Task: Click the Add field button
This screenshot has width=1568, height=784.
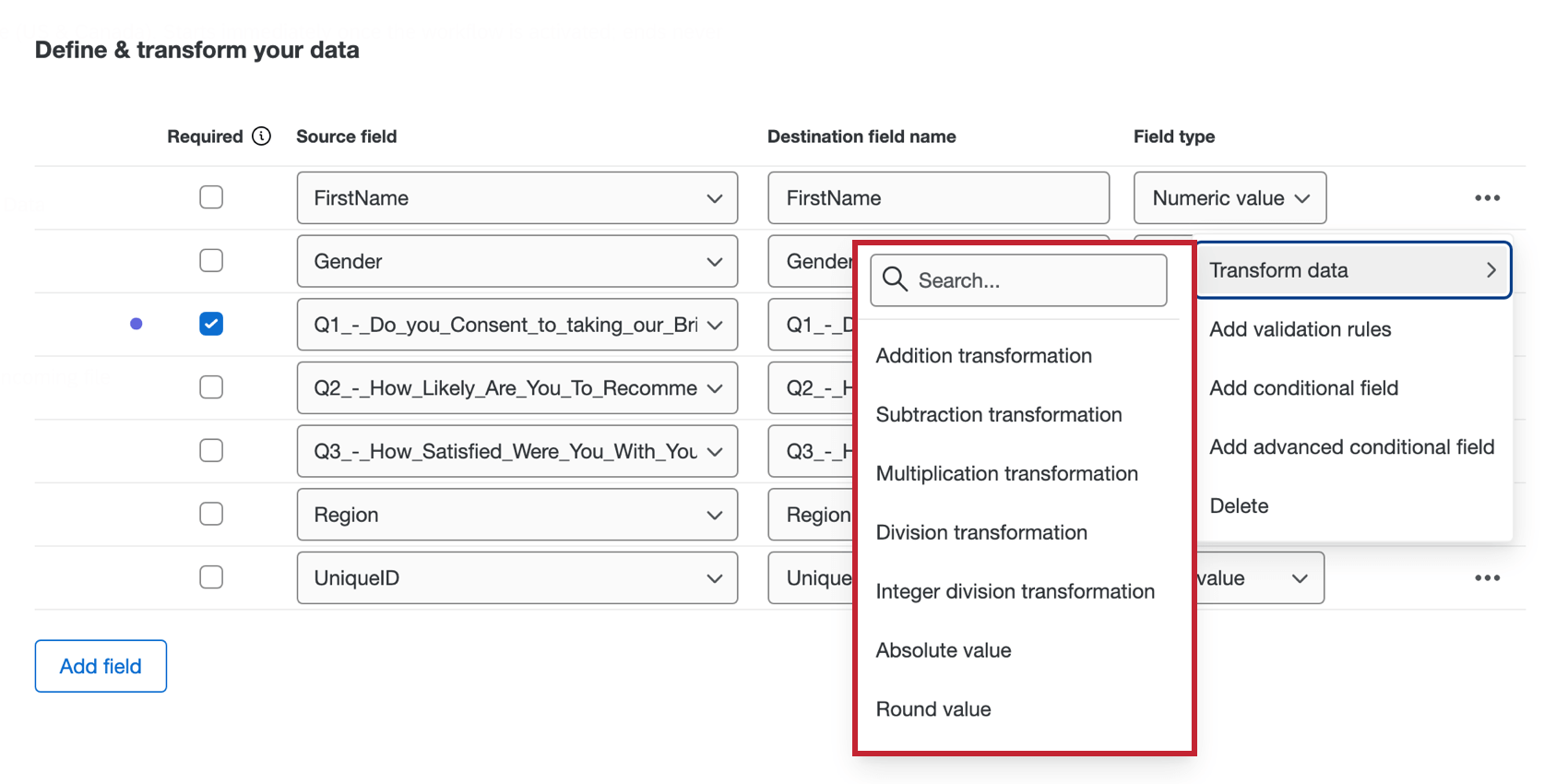Action: point(101,666)
